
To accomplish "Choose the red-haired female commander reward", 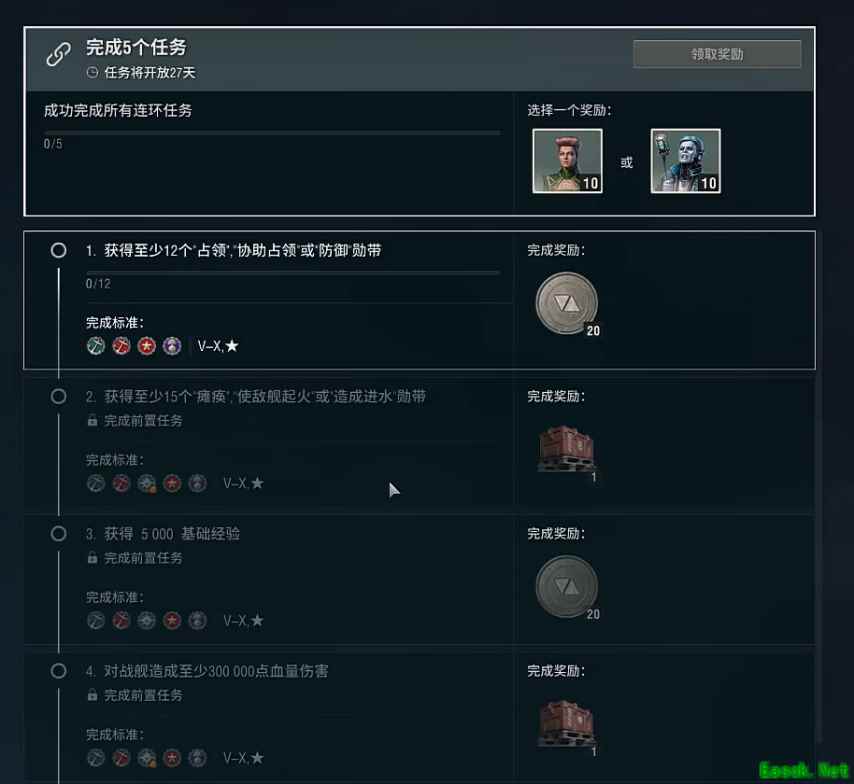I will 567,161.
